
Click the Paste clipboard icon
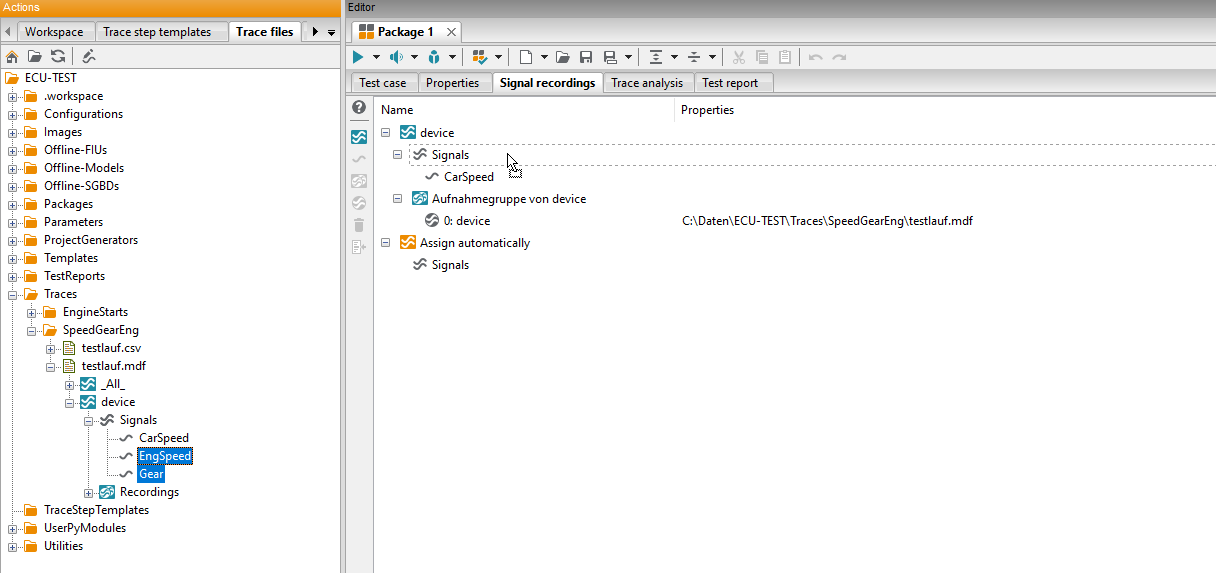click(x=786, y=57)
